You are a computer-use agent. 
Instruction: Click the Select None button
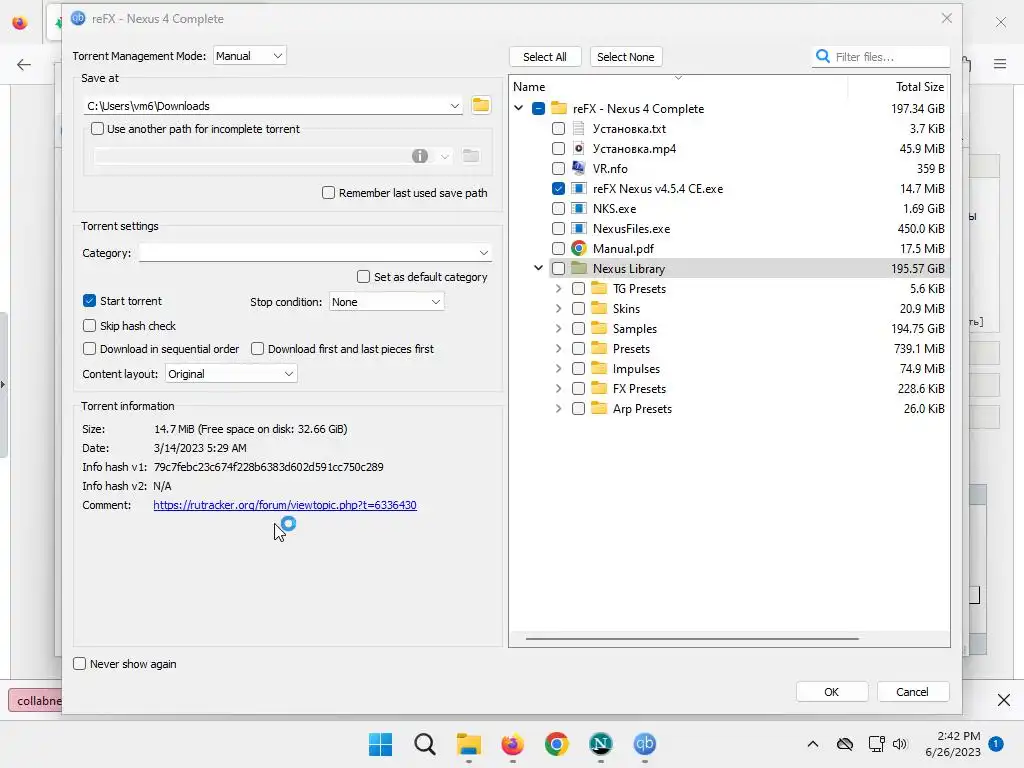[x=626, y=57]
